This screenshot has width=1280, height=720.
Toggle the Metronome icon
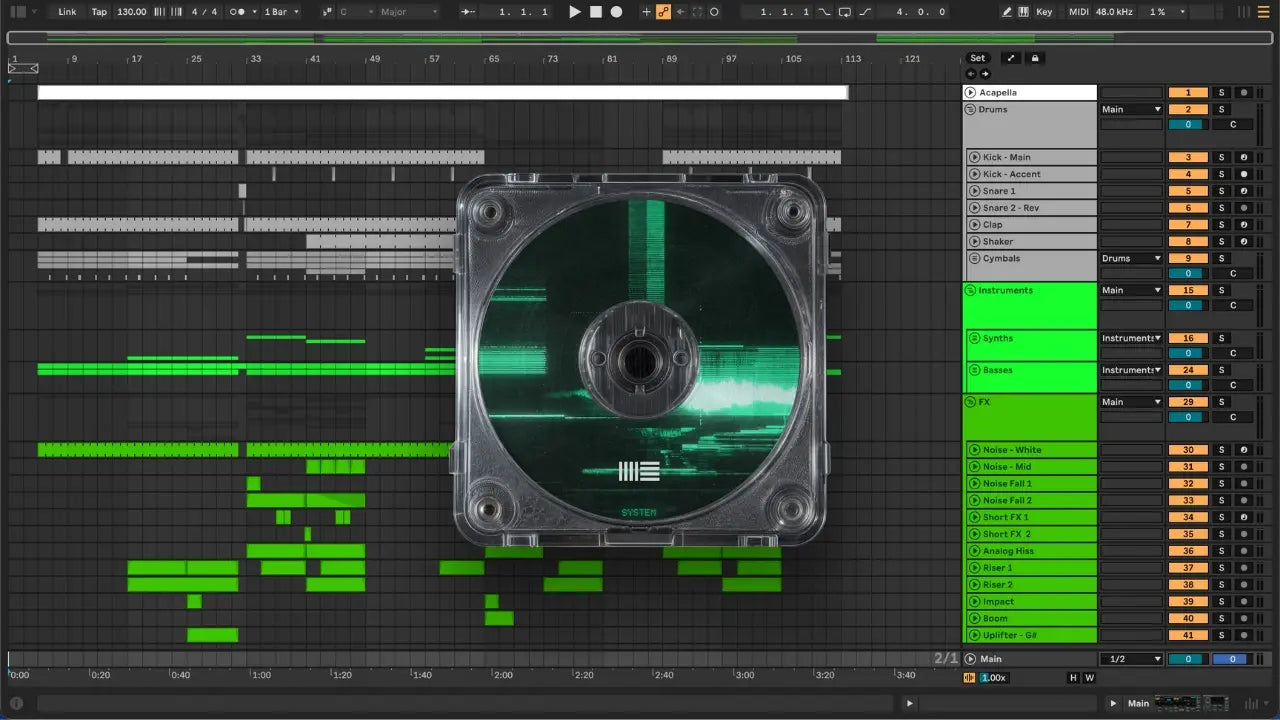(x=239, y=12)
